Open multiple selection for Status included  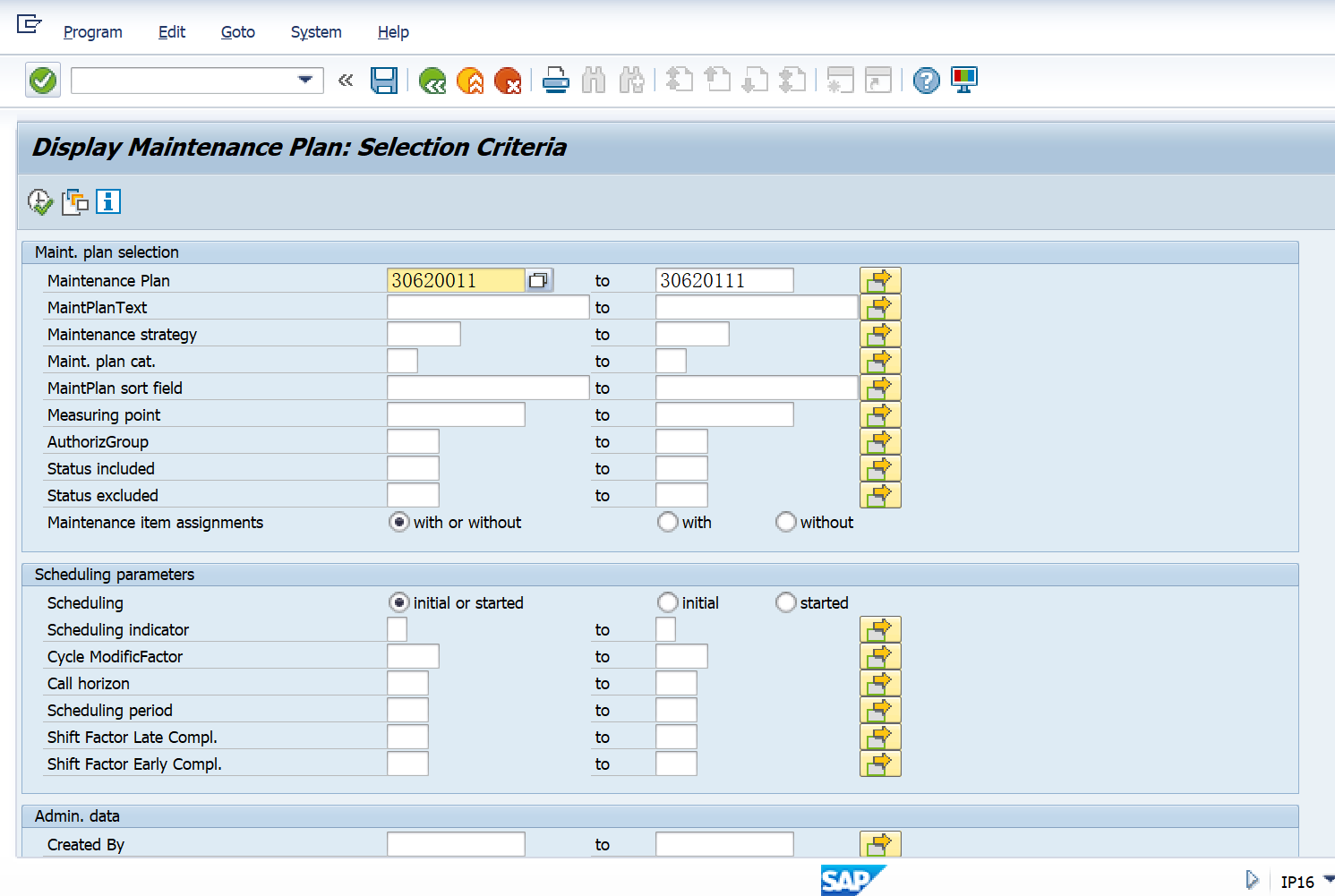coord(880,468)
